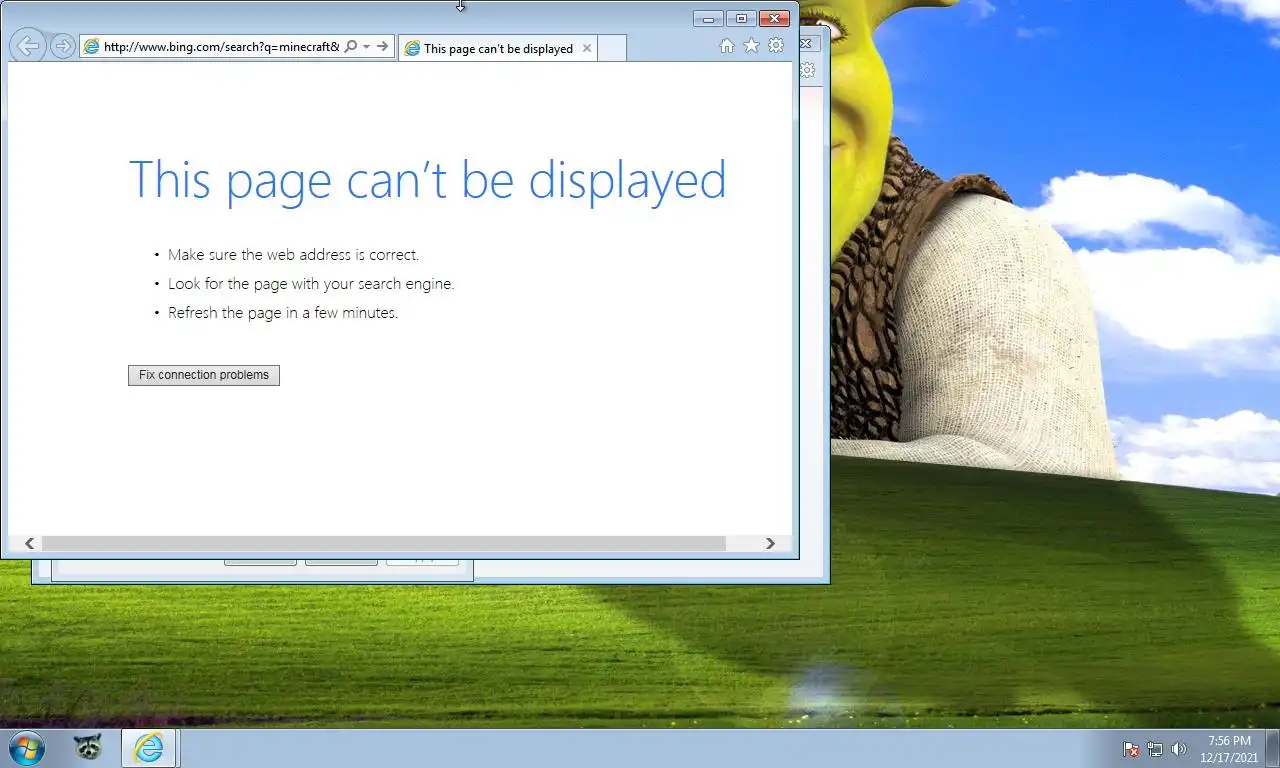The height and width of the screenshot is (768, 1280).
Task: Minimize the Internet Explorer window
Action: (x=708, y=18)
